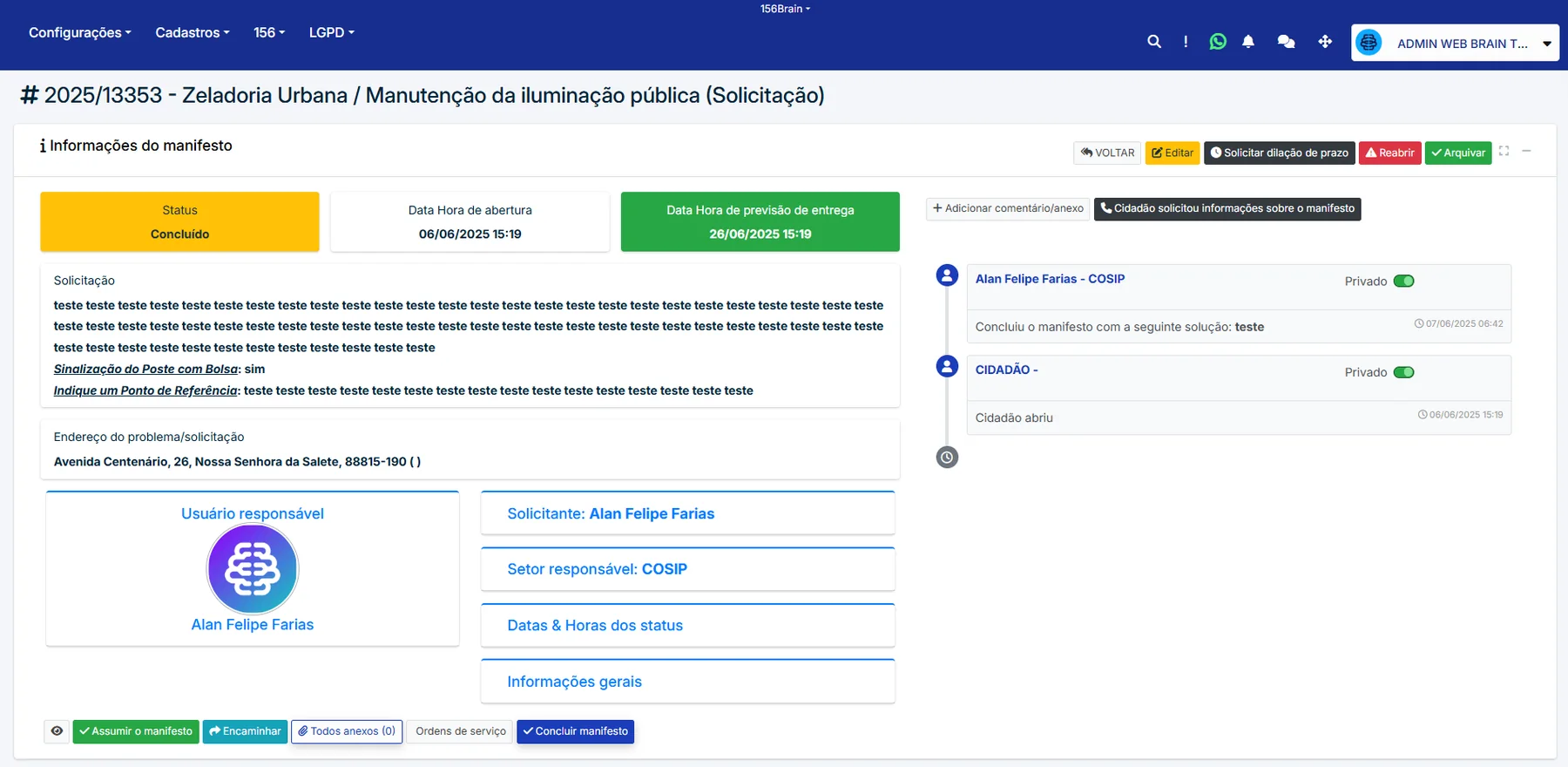
Task: Click the Reabrir button
Action: pos(1389,153)
